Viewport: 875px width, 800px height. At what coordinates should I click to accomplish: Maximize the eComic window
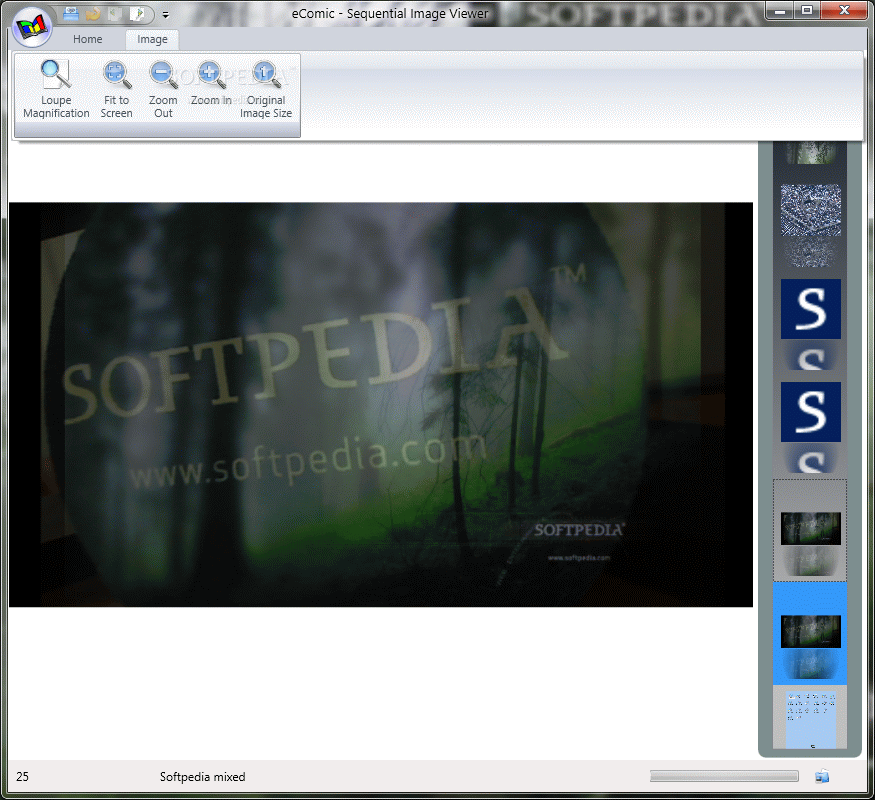[807, 11]
